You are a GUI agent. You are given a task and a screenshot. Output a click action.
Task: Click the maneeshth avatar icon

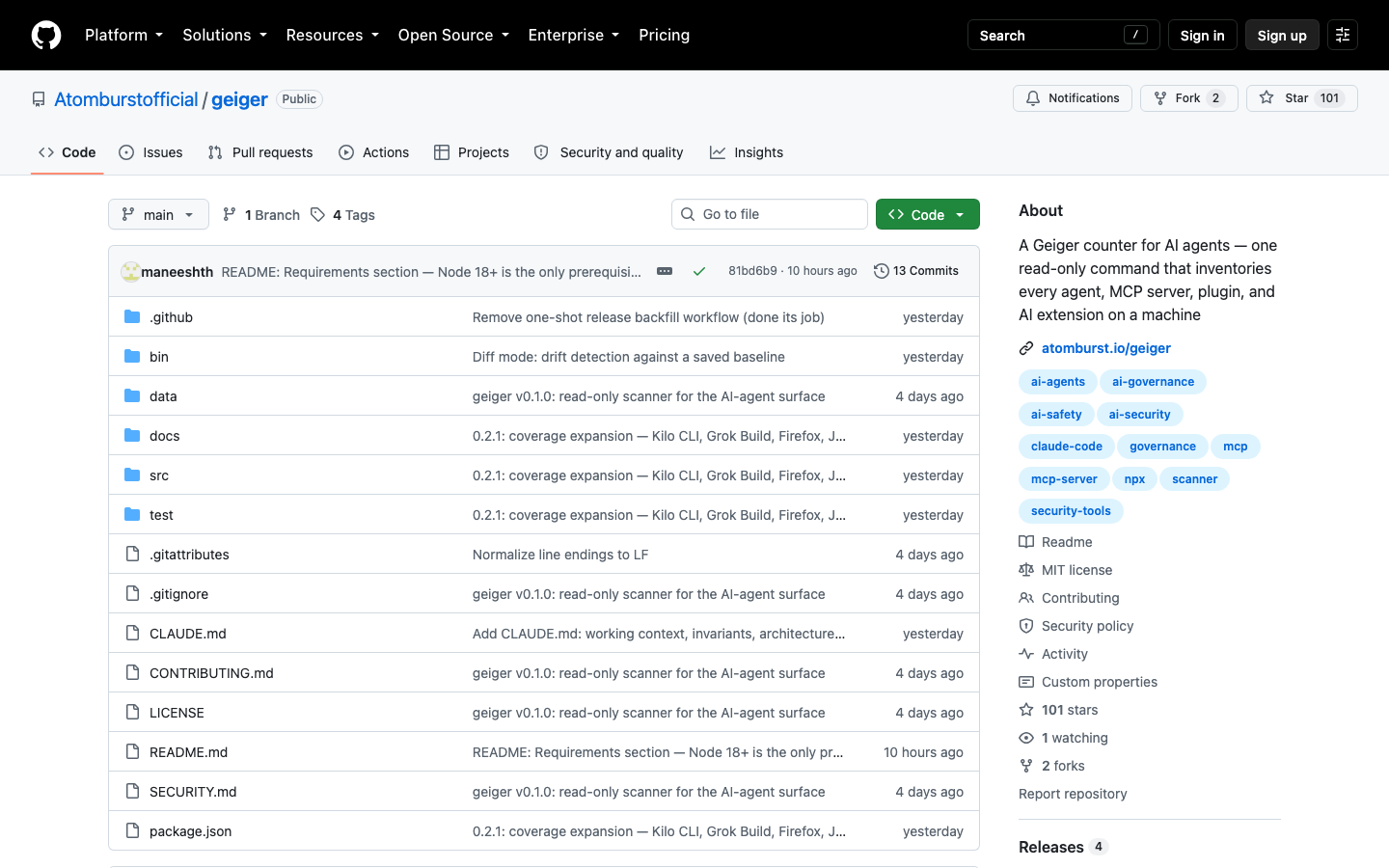(130, 271)
